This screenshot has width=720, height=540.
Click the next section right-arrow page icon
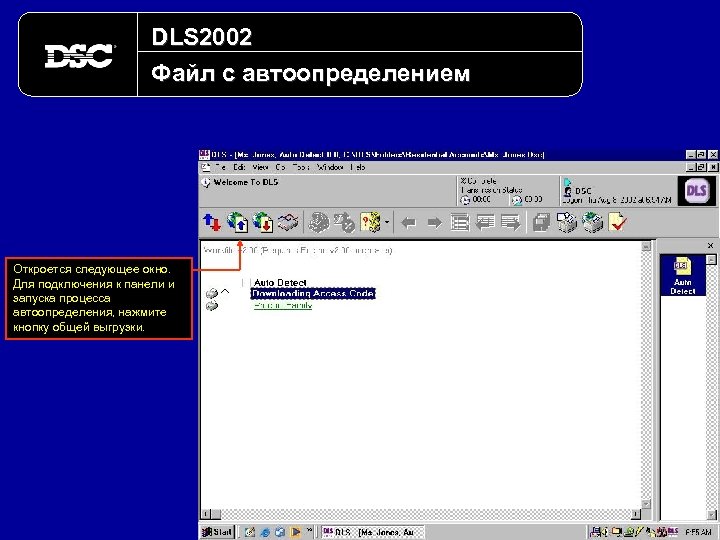[511, 223]
